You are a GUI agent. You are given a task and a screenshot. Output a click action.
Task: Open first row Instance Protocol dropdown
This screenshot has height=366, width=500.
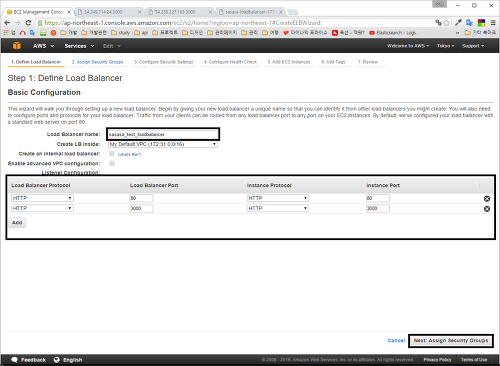pos(278,198)
